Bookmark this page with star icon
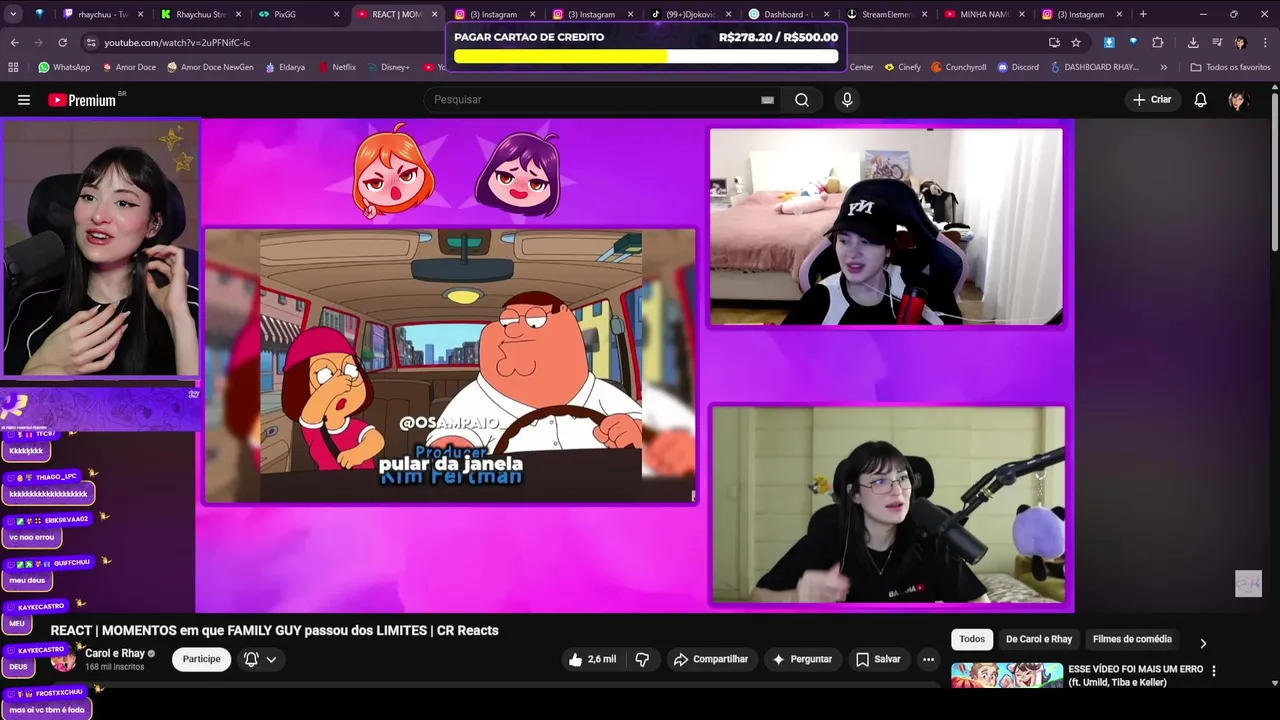The width and height of the screenshot is (1280, 720). click(x=1076, y=42)
